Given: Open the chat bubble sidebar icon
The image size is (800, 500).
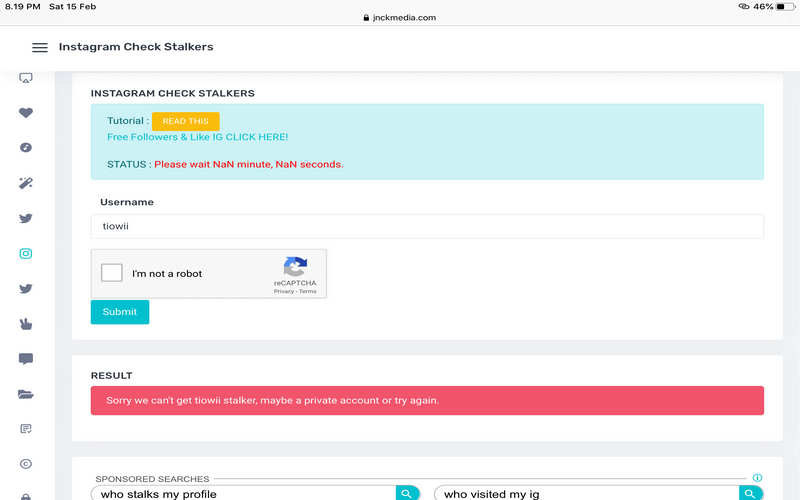Looking at the screenshot, I should [x=26, y=359].
